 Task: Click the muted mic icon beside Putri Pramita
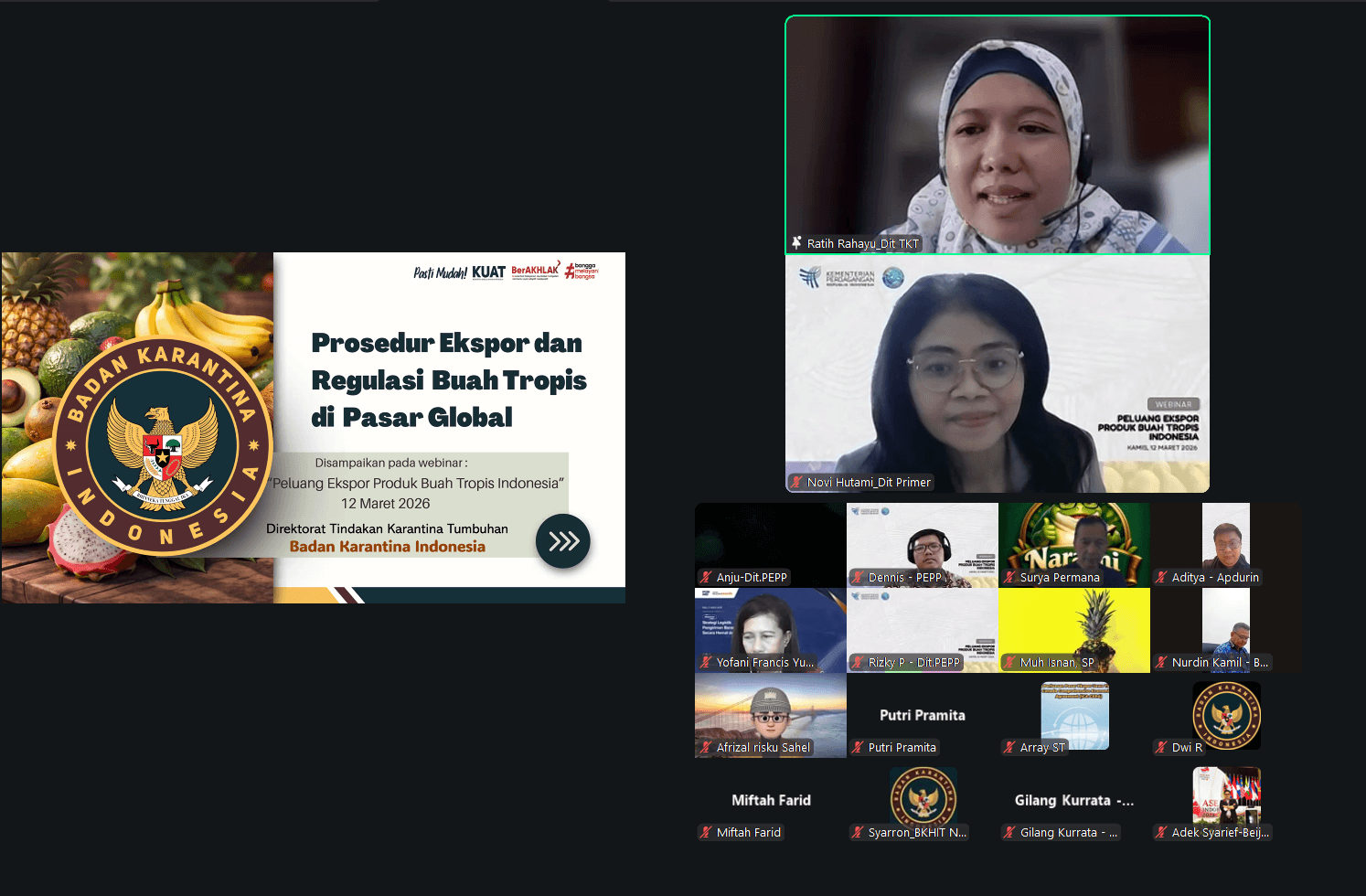coord(858,747)
